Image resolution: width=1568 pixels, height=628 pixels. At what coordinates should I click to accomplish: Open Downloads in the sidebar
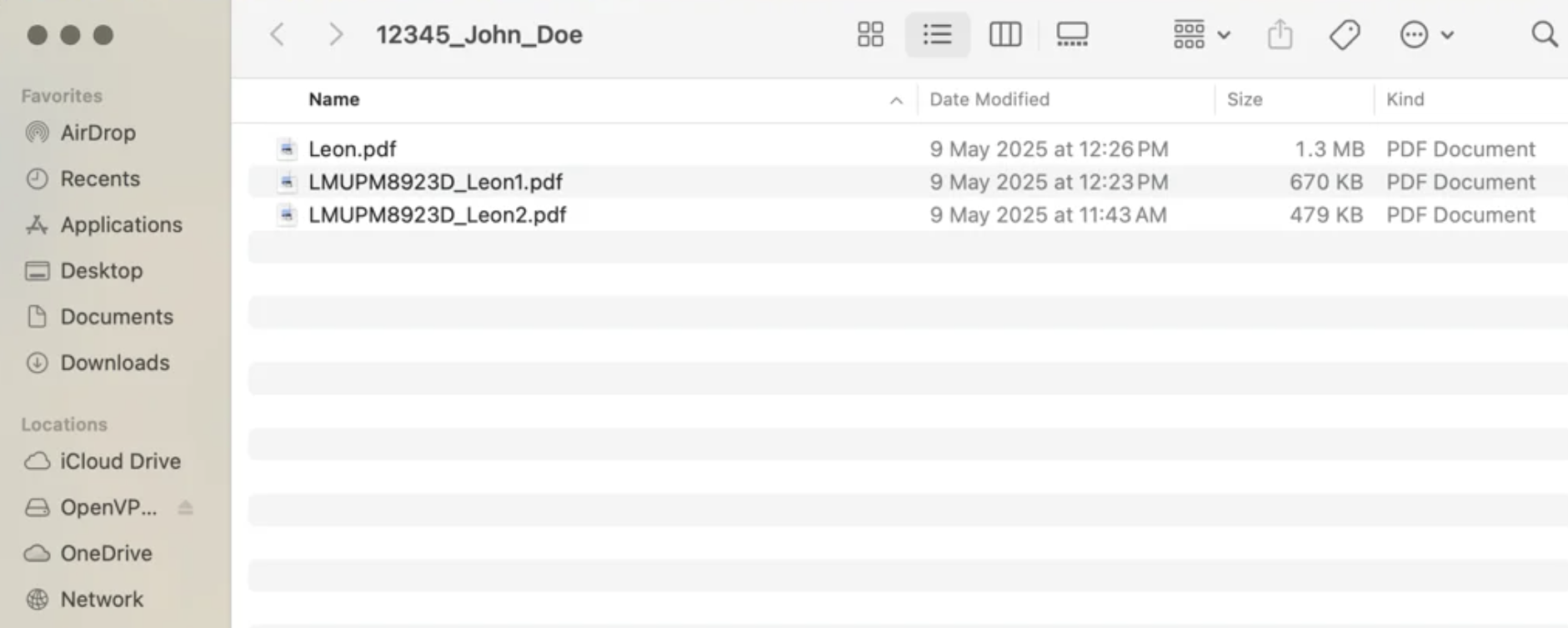[114, 363]
